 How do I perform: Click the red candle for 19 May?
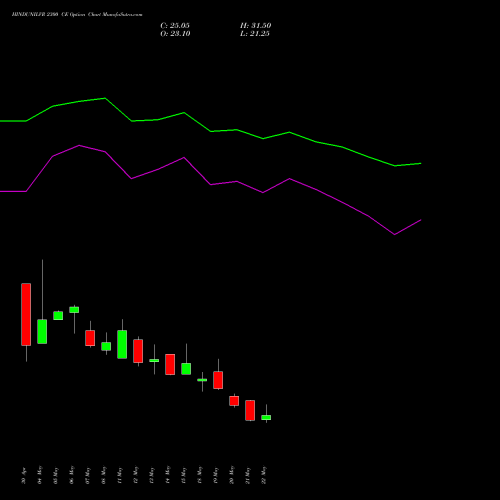coord(218,380)
